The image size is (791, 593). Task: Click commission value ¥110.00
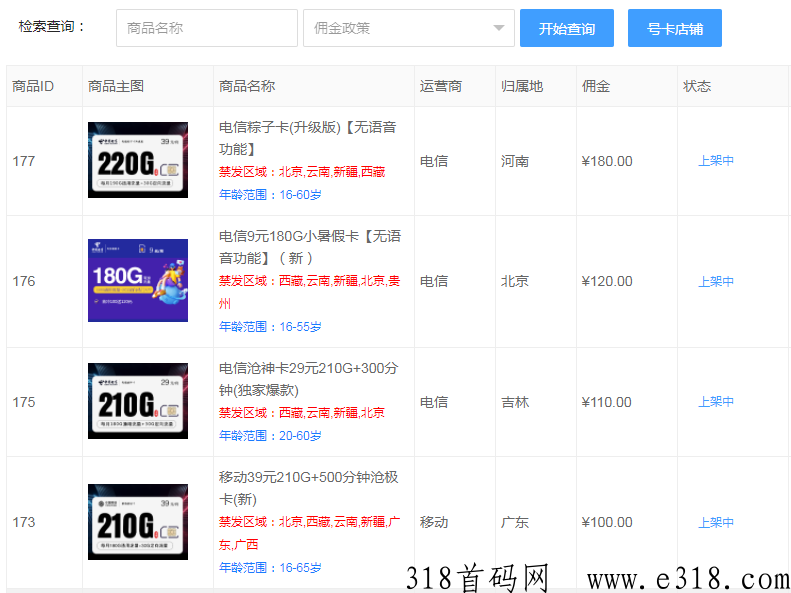pos(606,402)
